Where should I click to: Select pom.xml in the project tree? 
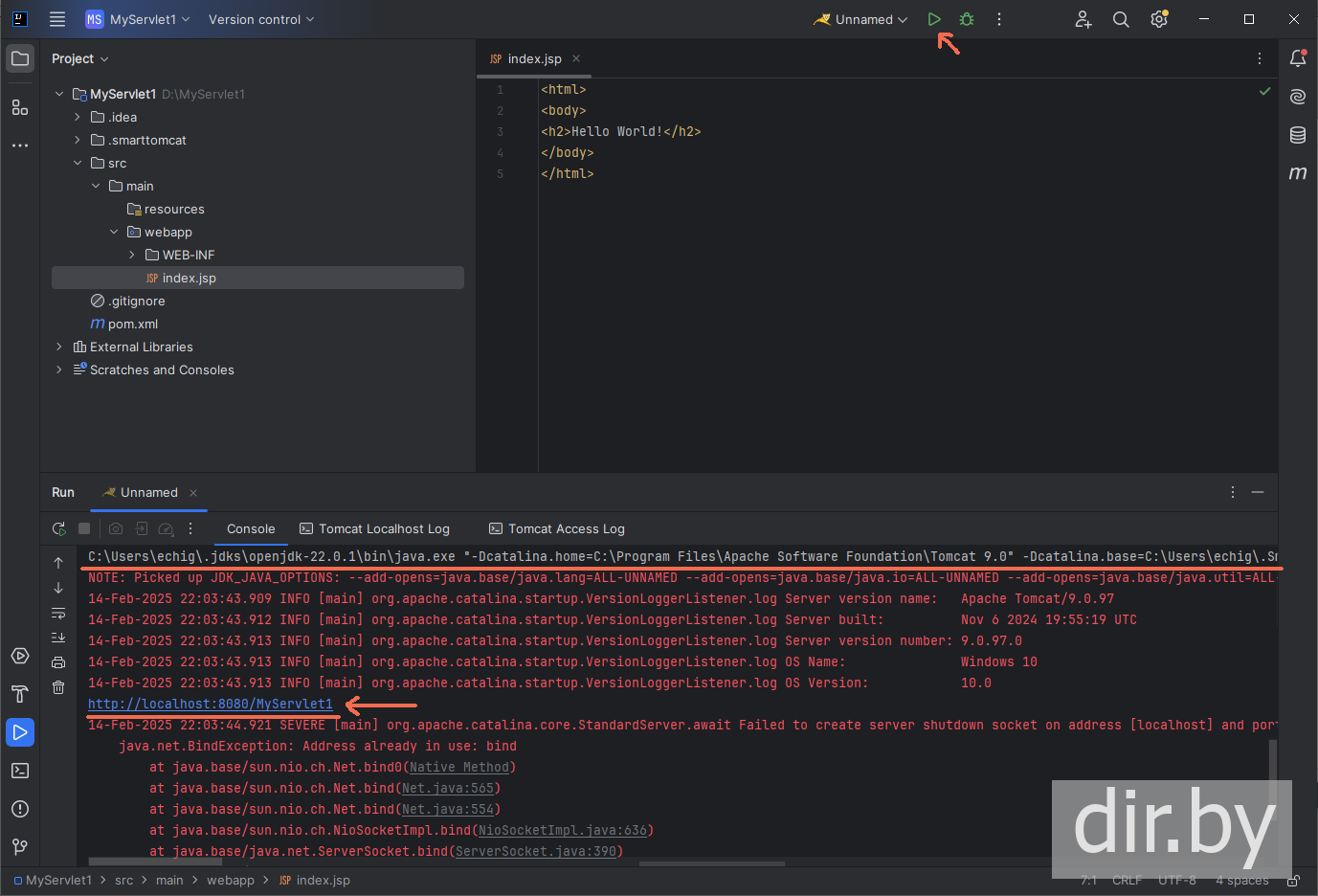tap(133, 324)
